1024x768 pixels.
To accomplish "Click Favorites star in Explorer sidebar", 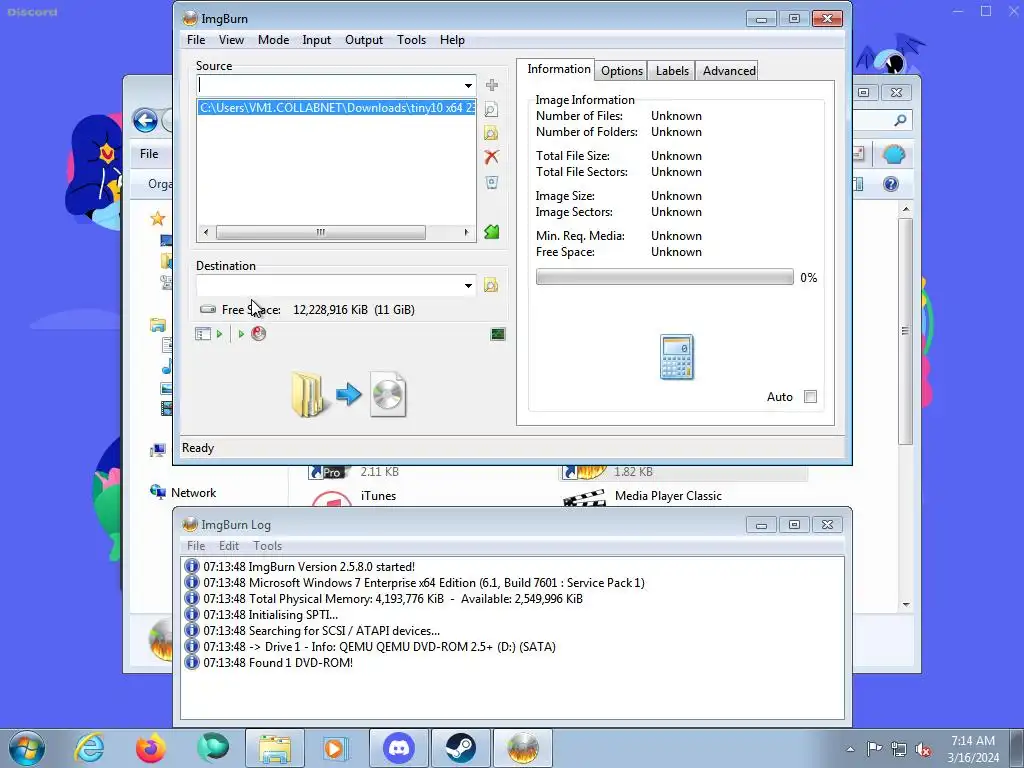I will pos(157,218).
